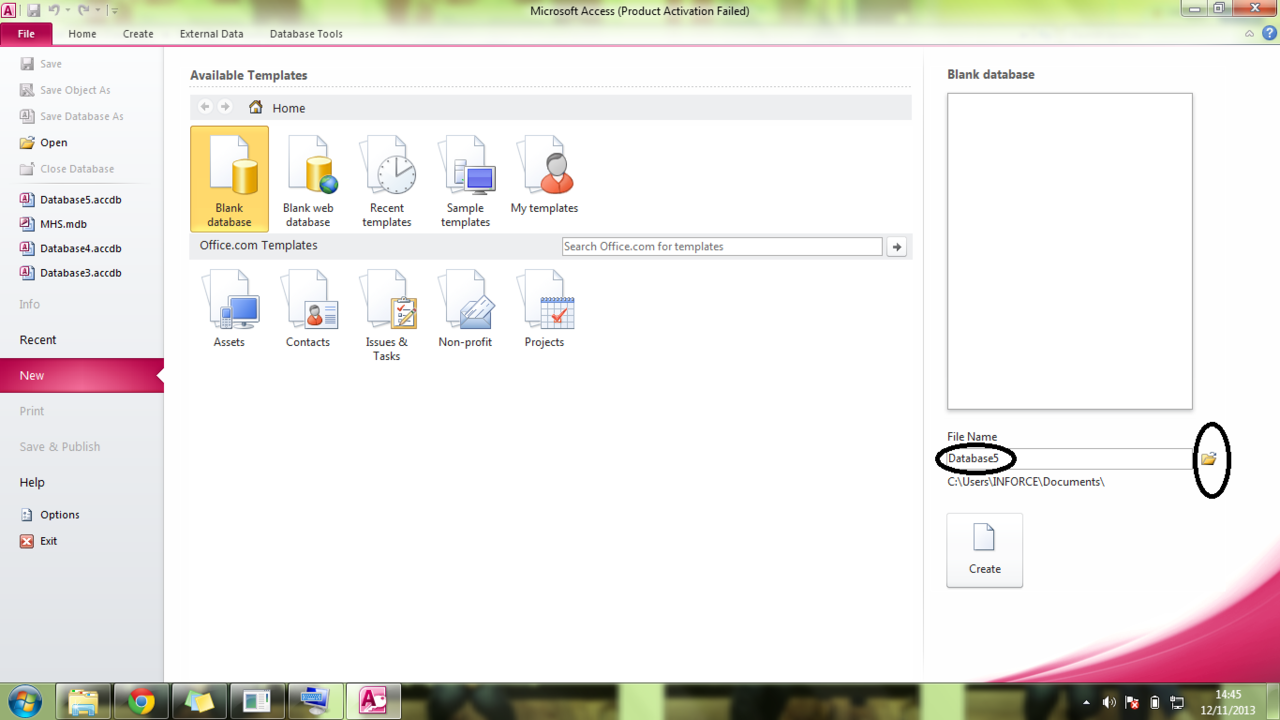The width and height of the screenshot is (1280, 720).
Task: Open the Redo dropdown arrow
Action: (96, 11)
